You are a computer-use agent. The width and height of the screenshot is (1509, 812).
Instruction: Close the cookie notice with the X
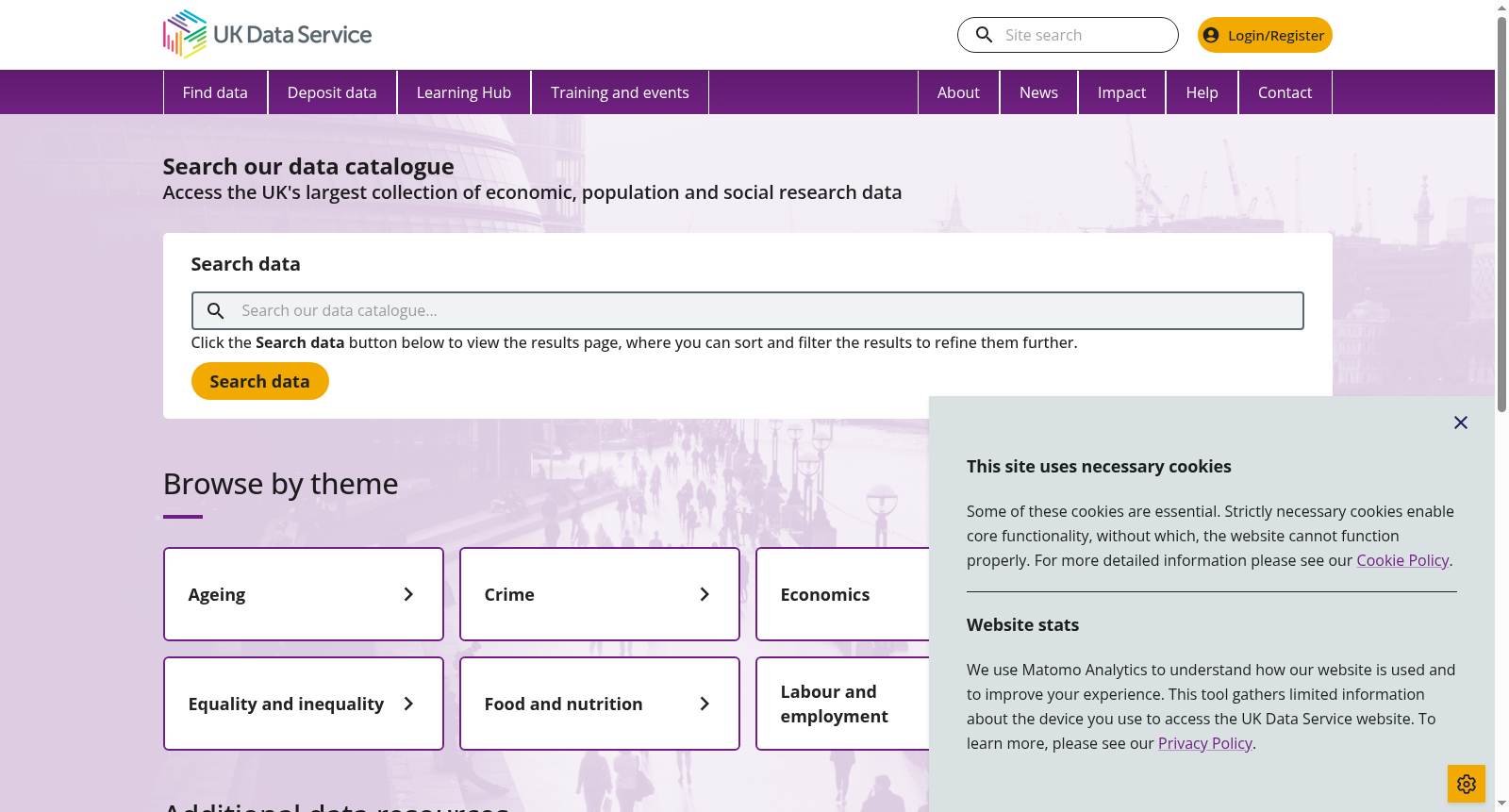[x=1461, y=423]
